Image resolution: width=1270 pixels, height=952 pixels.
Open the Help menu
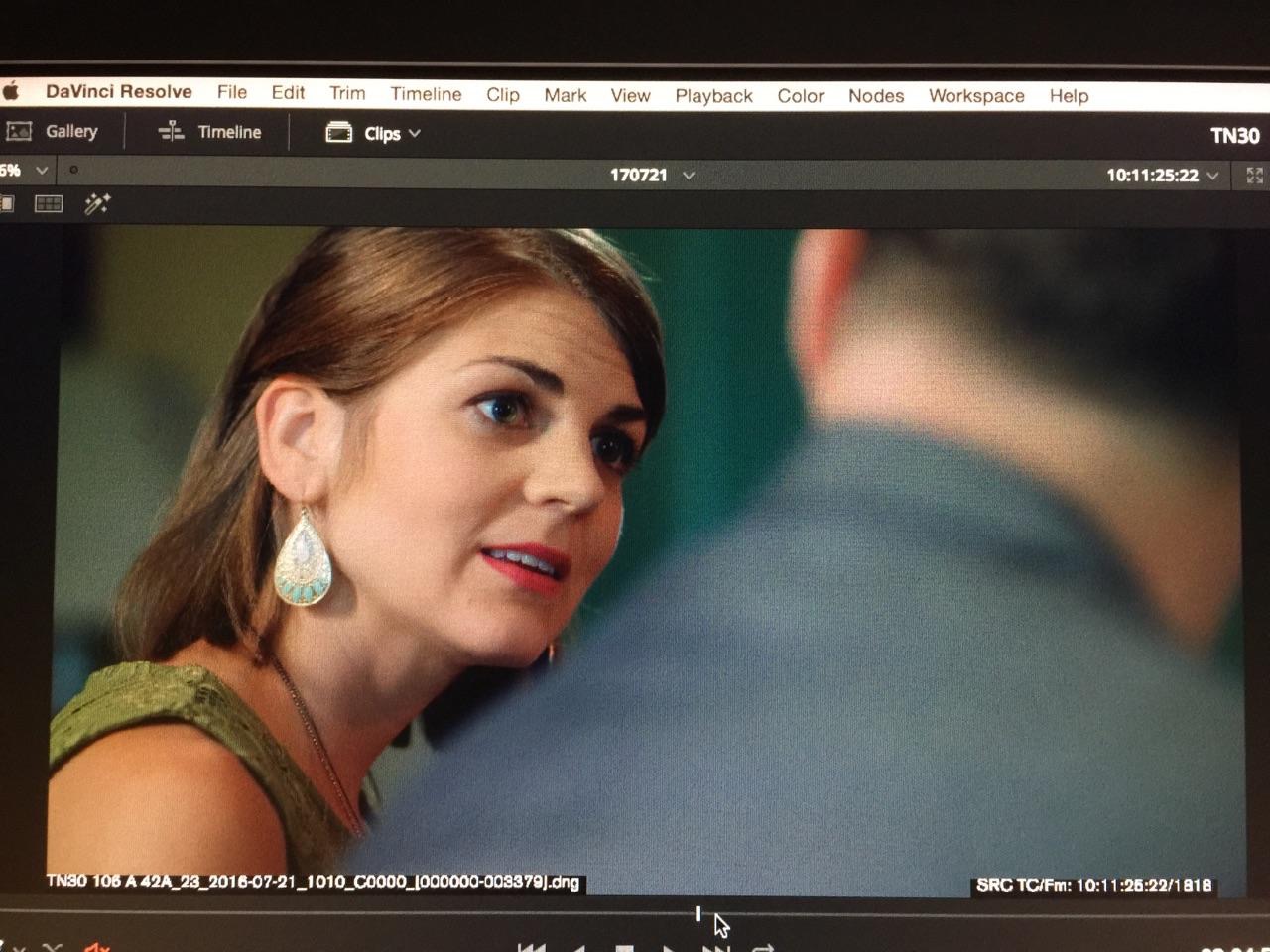point(1069,96)
